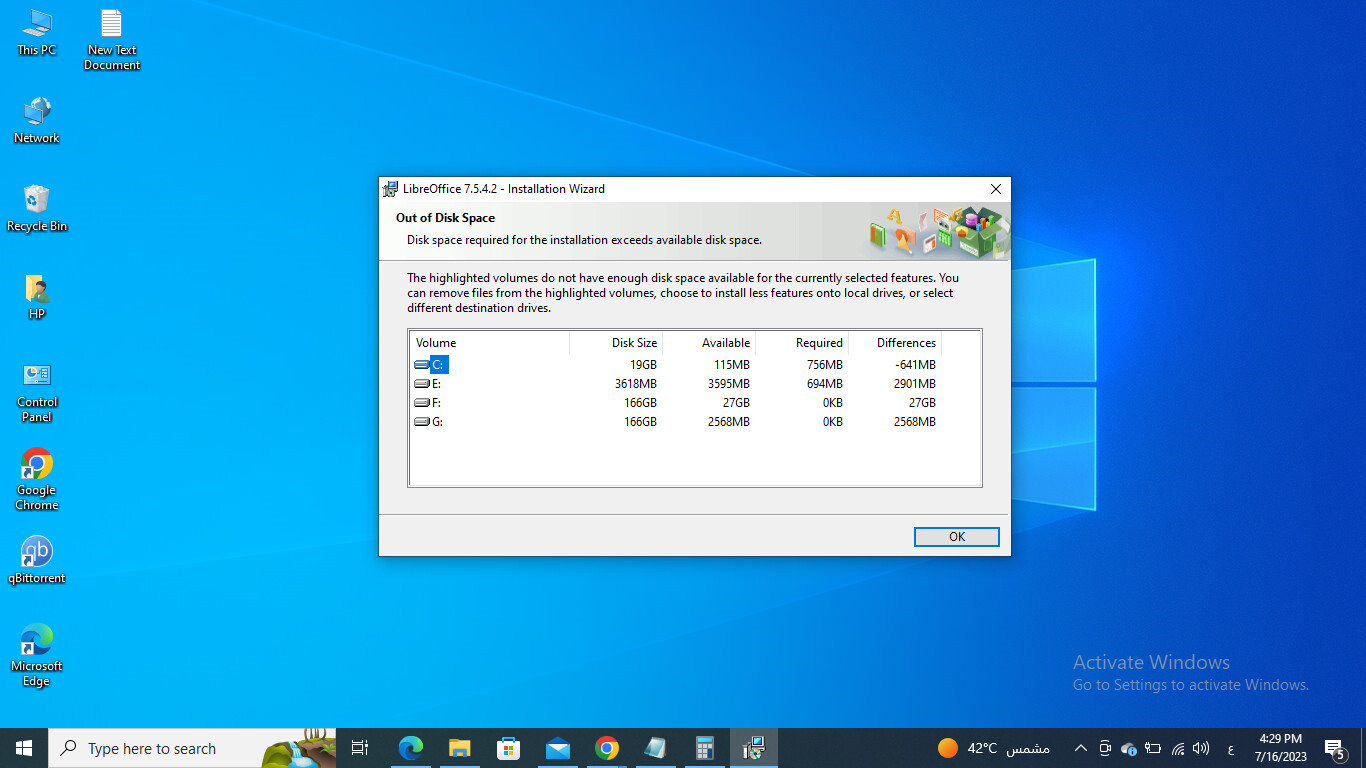This screenshot has width=1366, height=768.
Task: Click the 756MB required value
Action: point(824,365)
